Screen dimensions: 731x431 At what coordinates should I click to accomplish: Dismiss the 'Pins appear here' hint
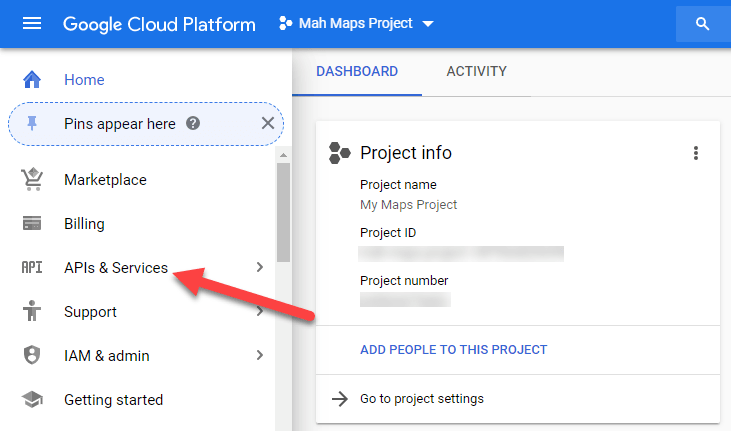pos(267,123)
